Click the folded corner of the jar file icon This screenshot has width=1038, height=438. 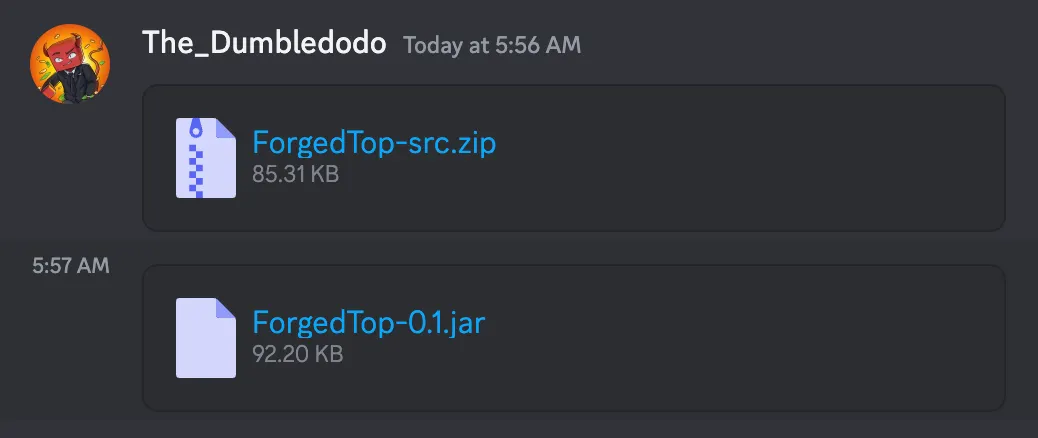226,308
